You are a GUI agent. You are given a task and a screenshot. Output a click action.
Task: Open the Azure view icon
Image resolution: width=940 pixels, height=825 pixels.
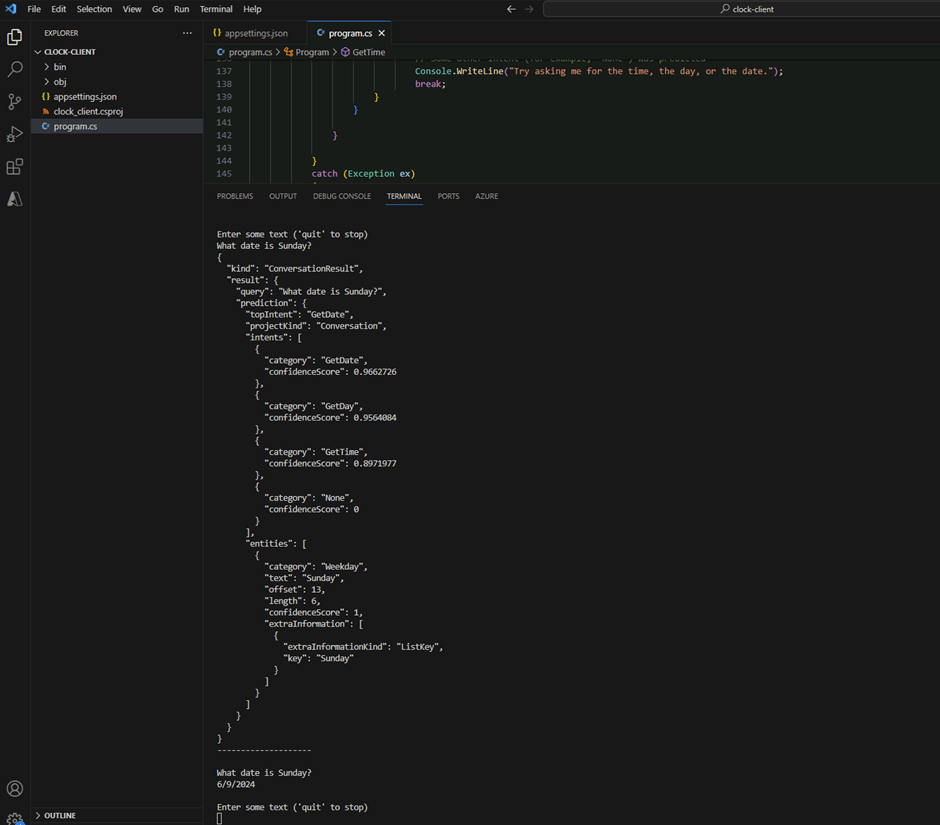click(15, 199)
